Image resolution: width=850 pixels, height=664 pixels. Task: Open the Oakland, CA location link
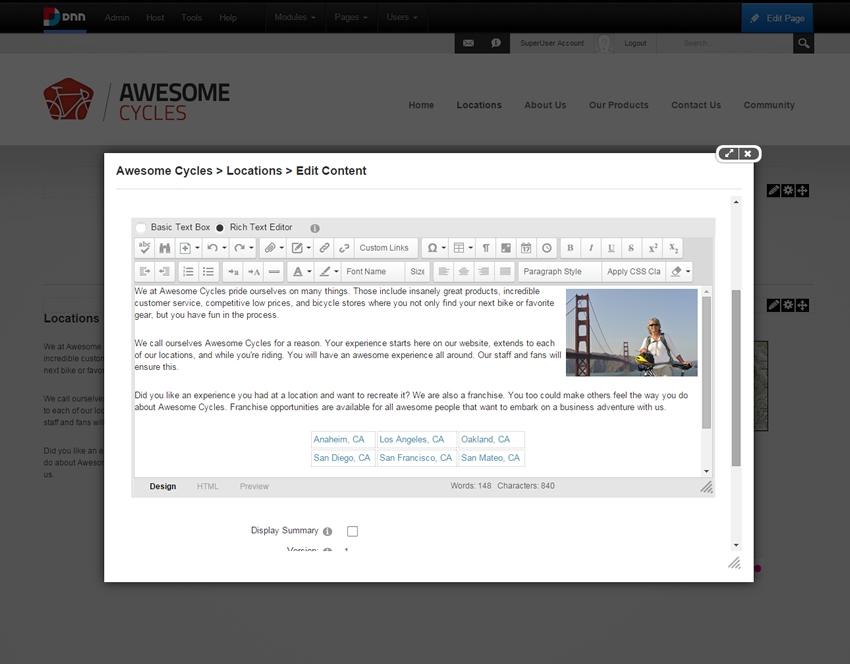[x=485, y=440]
